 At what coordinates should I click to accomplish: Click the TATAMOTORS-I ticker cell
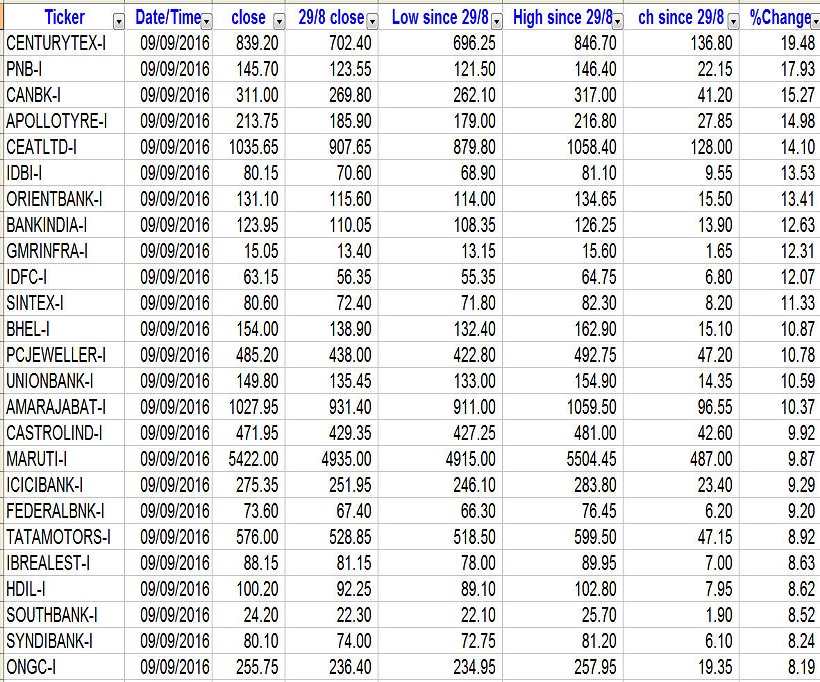(x=58, y=537)
